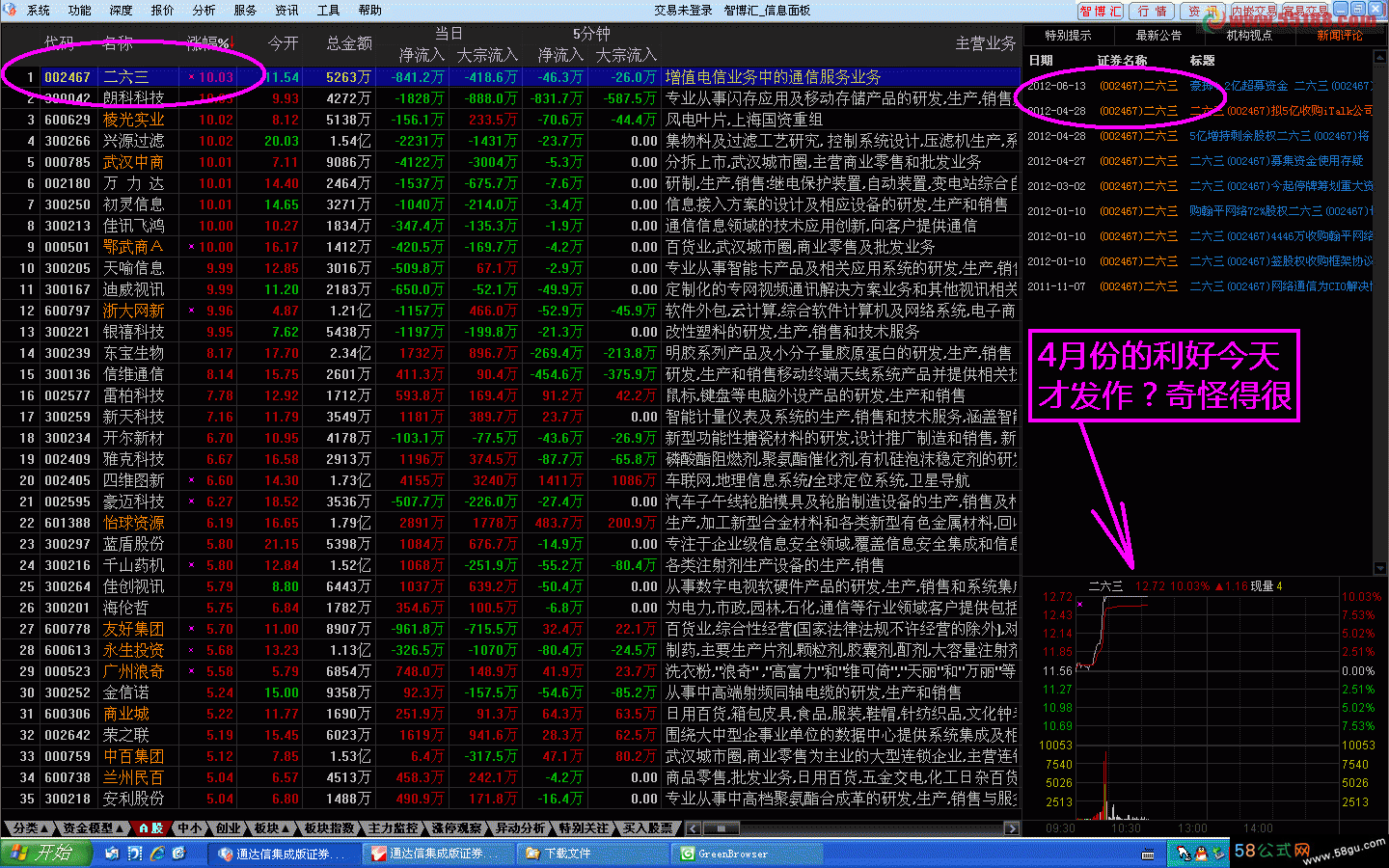Select stock row 600629 棱光实业
The image size is (1389, 868).
[x=133, y=120]
